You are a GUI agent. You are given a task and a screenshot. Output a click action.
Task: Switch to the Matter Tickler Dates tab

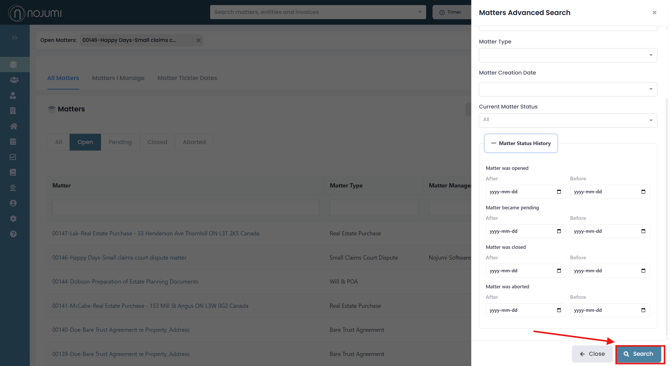point(187,78)
